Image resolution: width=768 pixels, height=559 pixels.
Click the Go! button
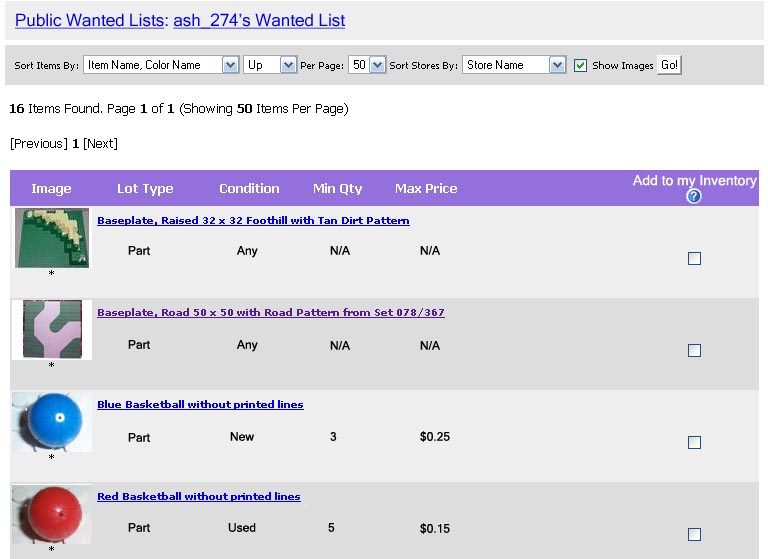tap(669, 65)
